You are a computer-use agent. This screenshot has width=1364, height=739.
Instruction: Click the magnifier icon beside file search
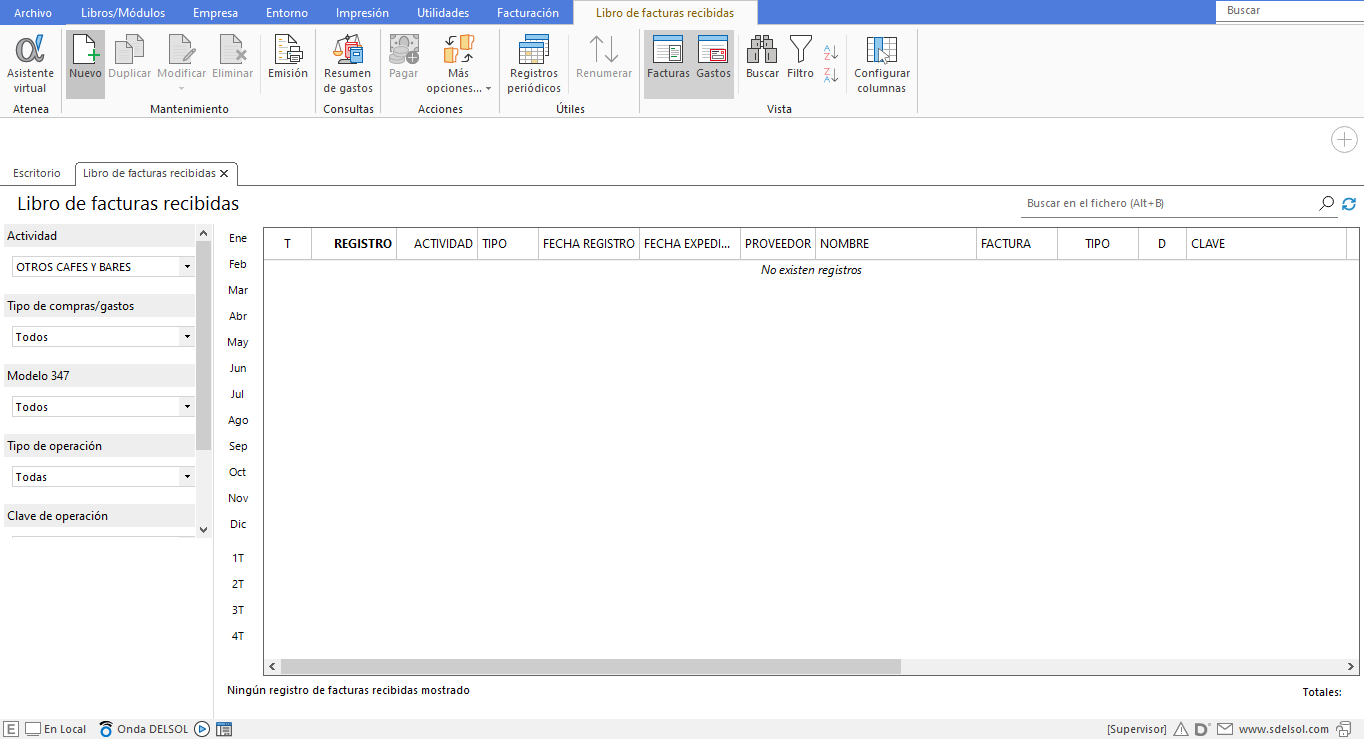click(1326, 203)
